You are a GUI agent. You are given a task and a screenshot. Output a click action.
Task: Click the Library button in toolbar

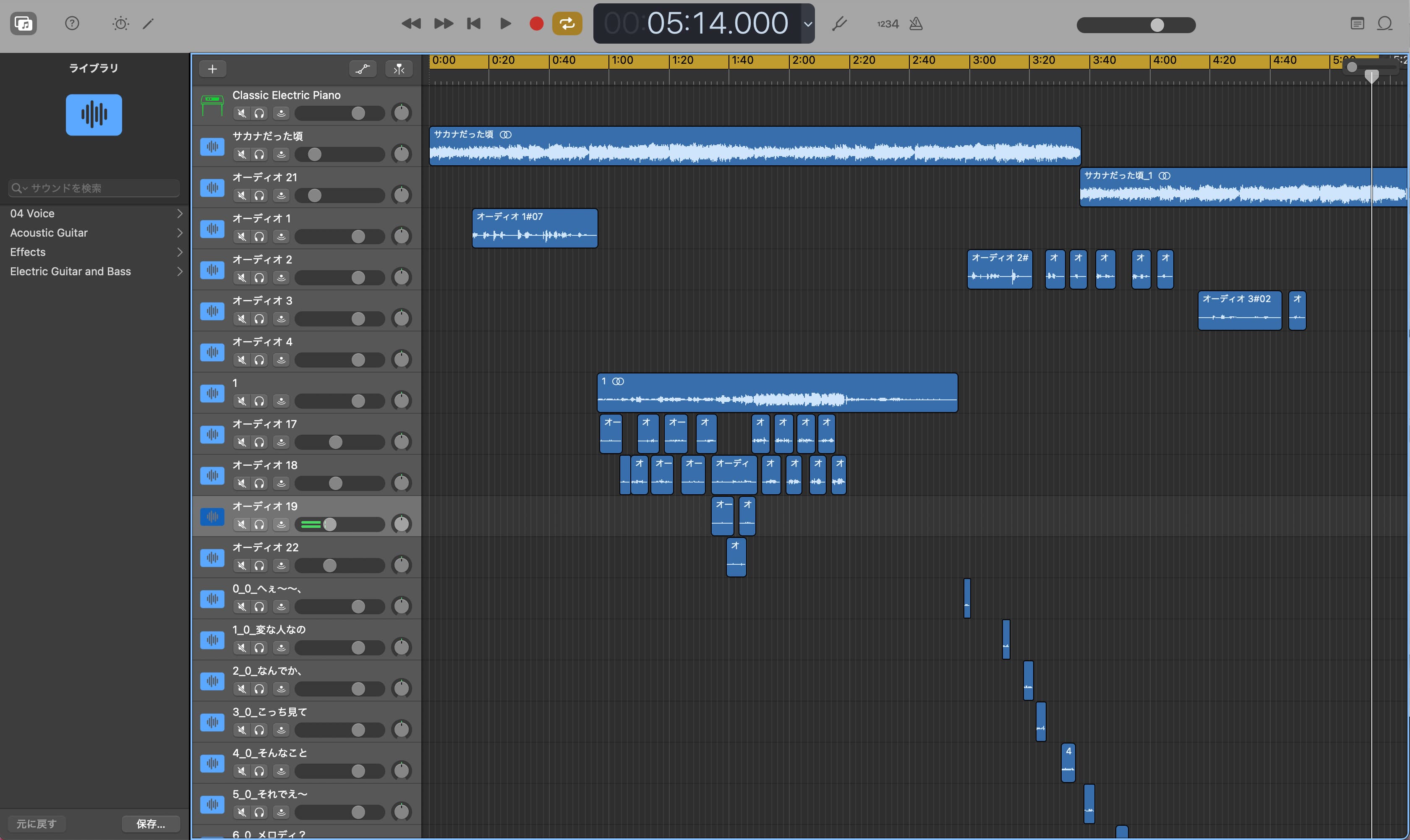click(x=23, y=23)
